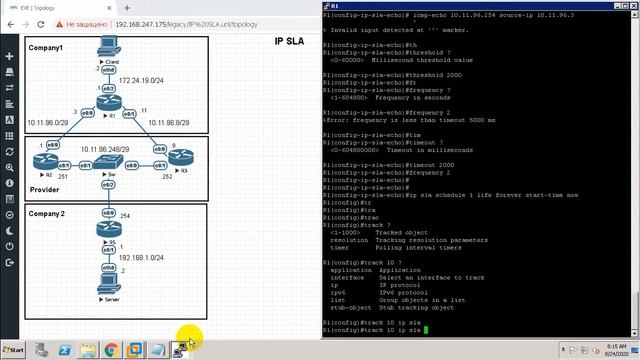Click the terminal scrollbar thumb
The width and height of the screenshot is (640, 360).
point(635,311)
